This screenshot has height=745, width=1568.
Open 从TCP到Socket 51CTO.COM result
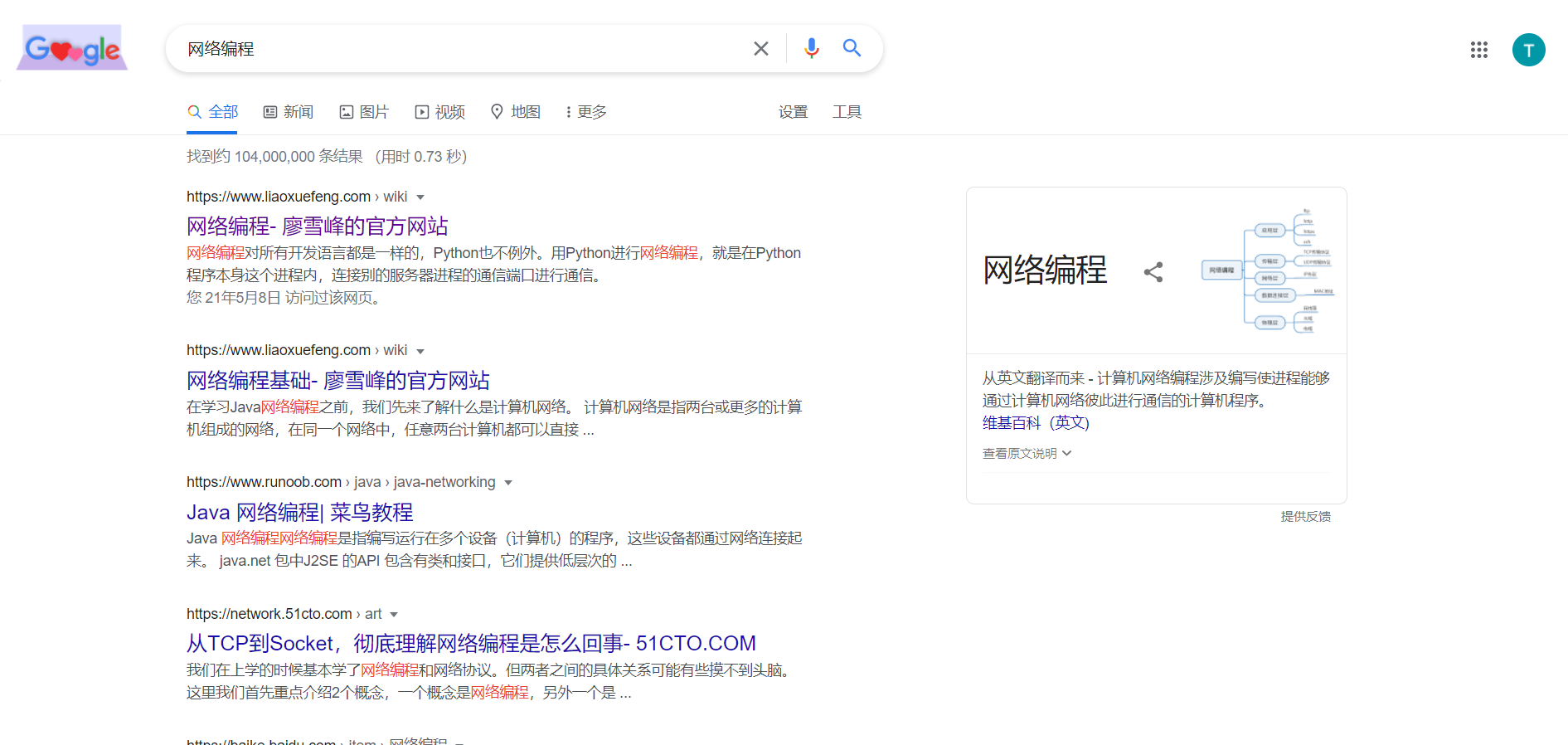[471, 643]
